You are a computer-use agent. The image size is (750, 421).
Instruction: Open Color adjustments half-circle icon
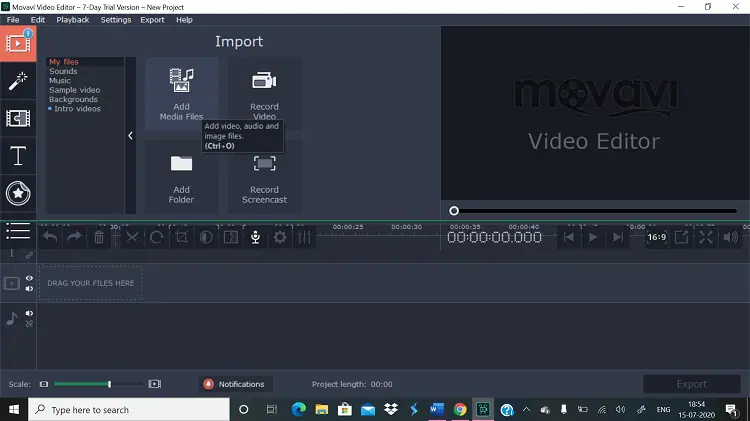206,237
